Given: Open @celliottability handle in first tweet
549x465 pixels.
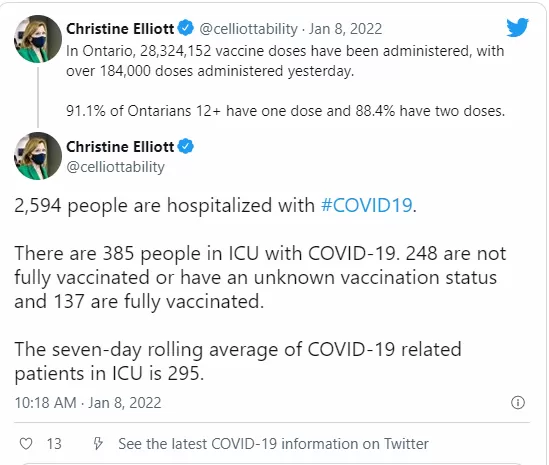Looking at the screenshot, I should [248, 29].
